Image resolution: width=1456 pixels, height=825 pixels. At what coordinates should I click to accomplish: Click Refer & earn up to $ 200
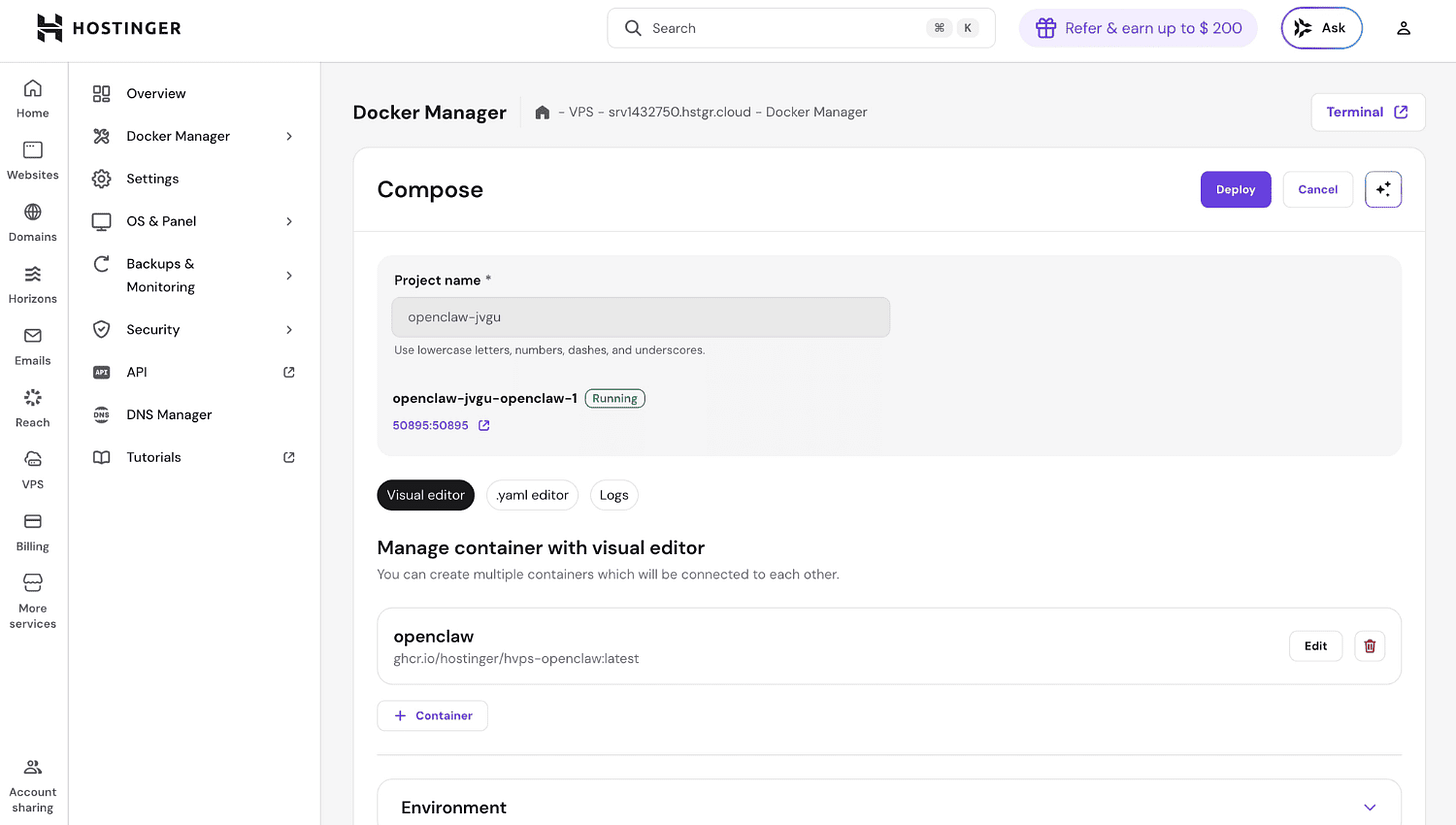(x=1139, y=28)
